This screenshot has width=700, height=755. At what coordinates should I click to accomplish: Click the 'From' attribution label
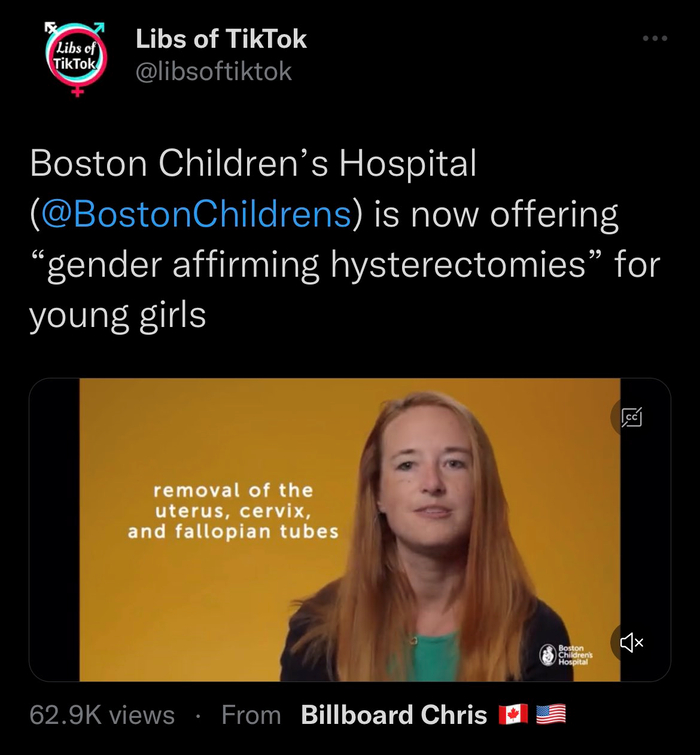coord(251,715)
